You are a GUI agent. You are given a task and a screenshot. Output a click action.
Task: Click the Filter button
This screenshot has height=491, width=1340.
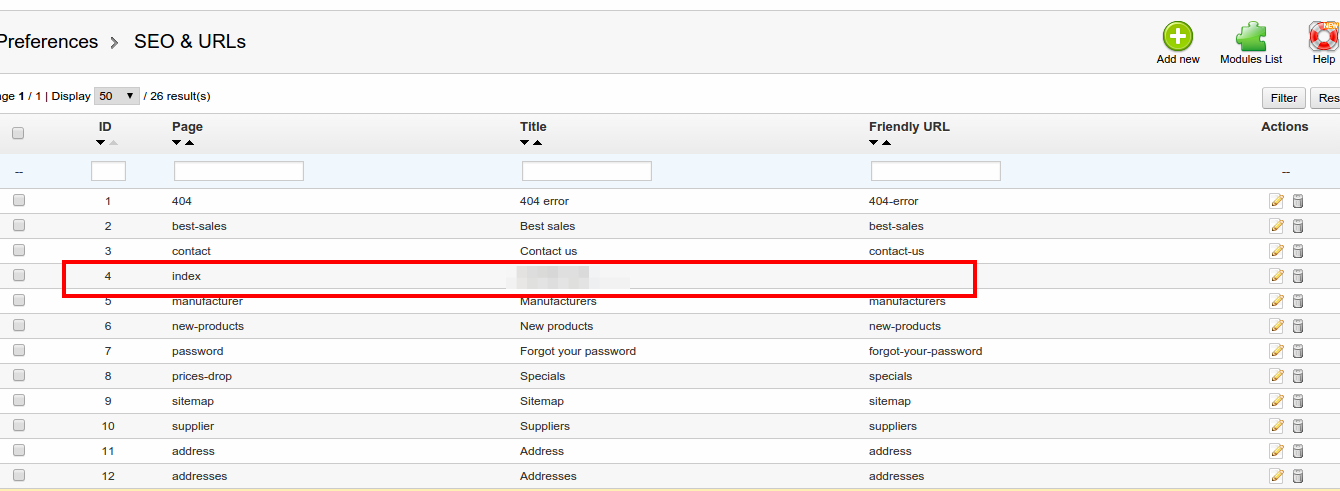[1284, 98]
